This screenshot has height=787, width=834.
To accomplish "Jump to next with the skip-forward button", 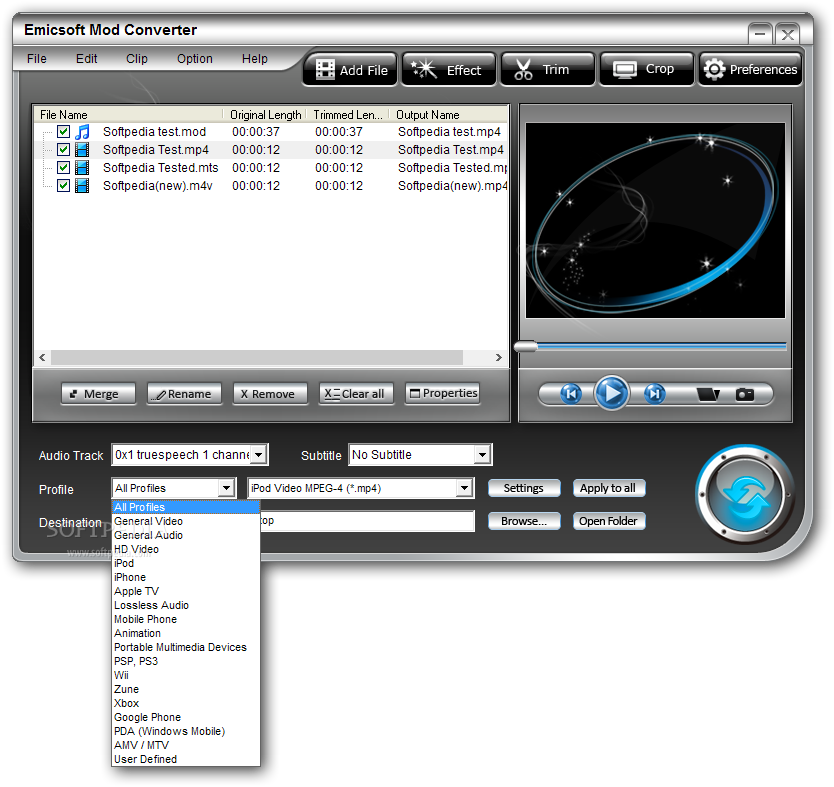I will tap(654, 394).
